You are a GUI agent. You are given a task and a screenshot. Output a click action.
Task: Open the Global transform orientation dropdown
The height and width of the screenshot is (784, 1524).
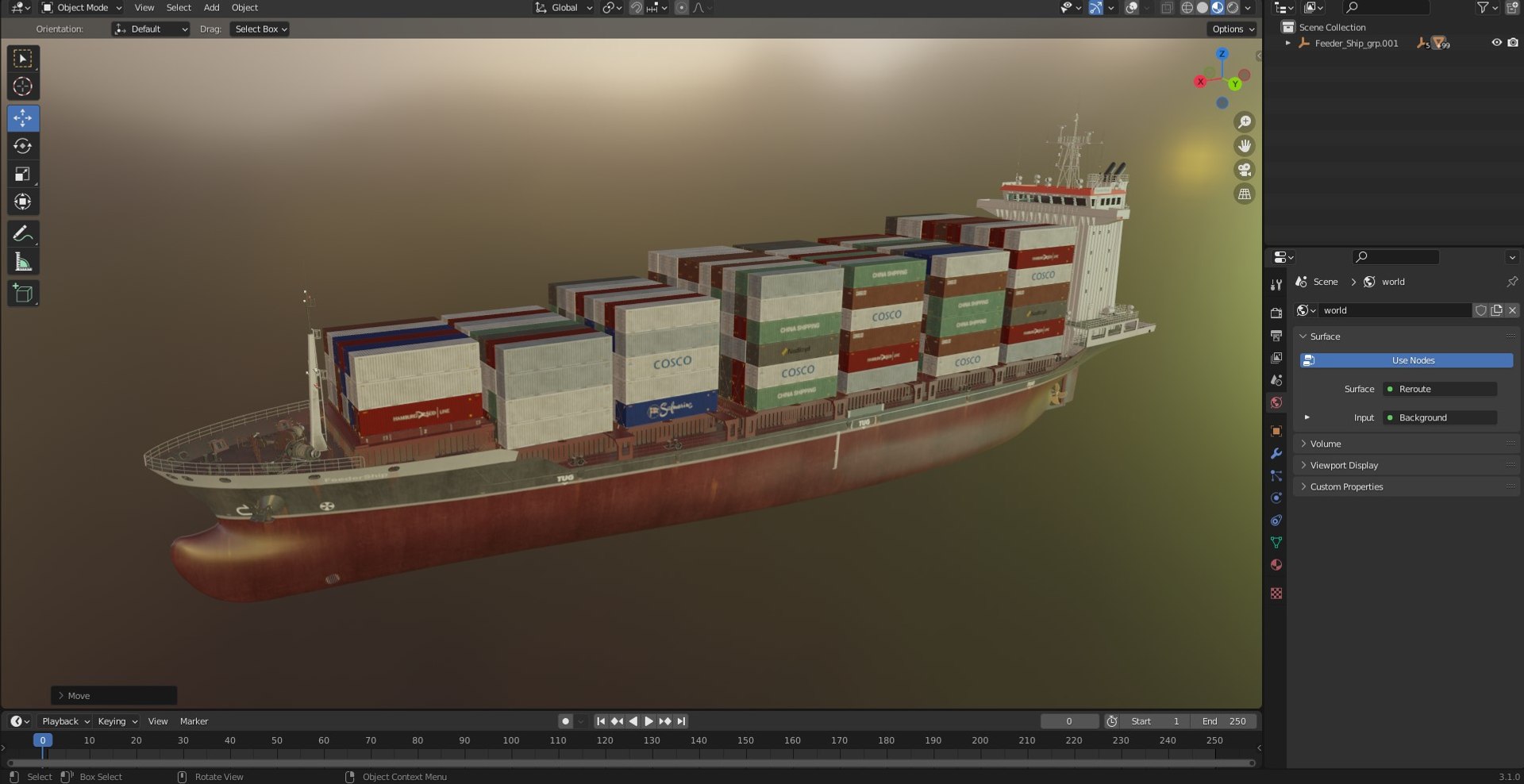coord(564,8)
